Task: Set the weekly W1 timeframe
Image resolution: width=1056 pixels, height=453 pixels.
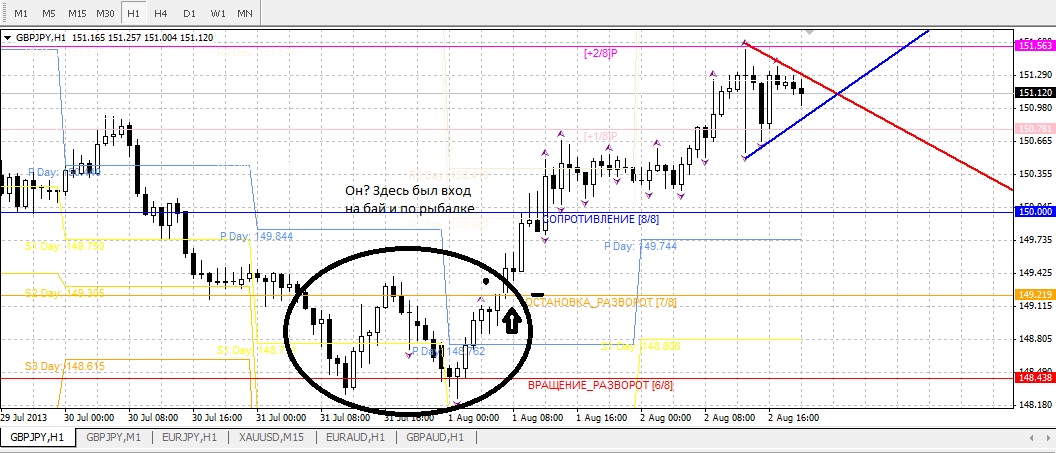Action: pos(218,13)
